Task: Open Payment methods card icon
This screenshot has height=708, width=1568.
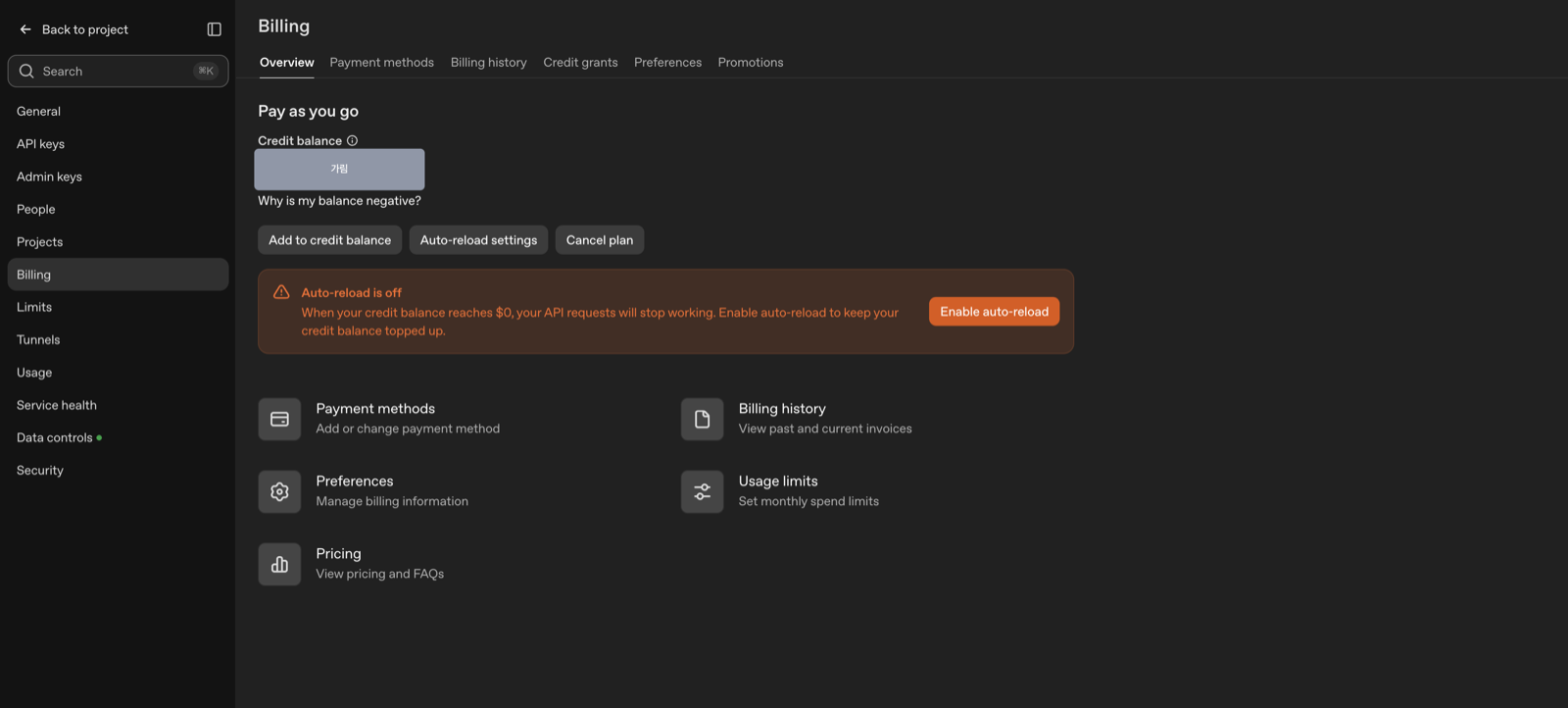Action: point(279,419)
